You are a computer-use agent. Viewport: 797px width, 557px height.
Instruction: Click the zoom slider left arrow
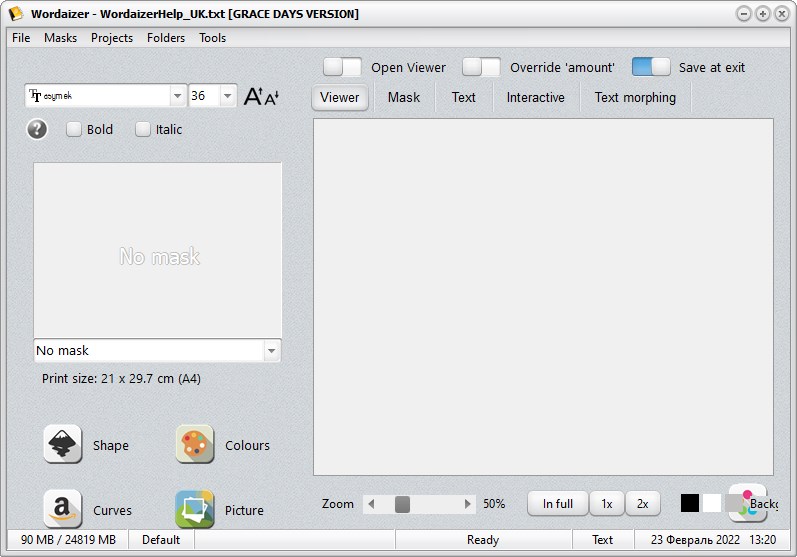pyautogui.click(x=371, y=504)
